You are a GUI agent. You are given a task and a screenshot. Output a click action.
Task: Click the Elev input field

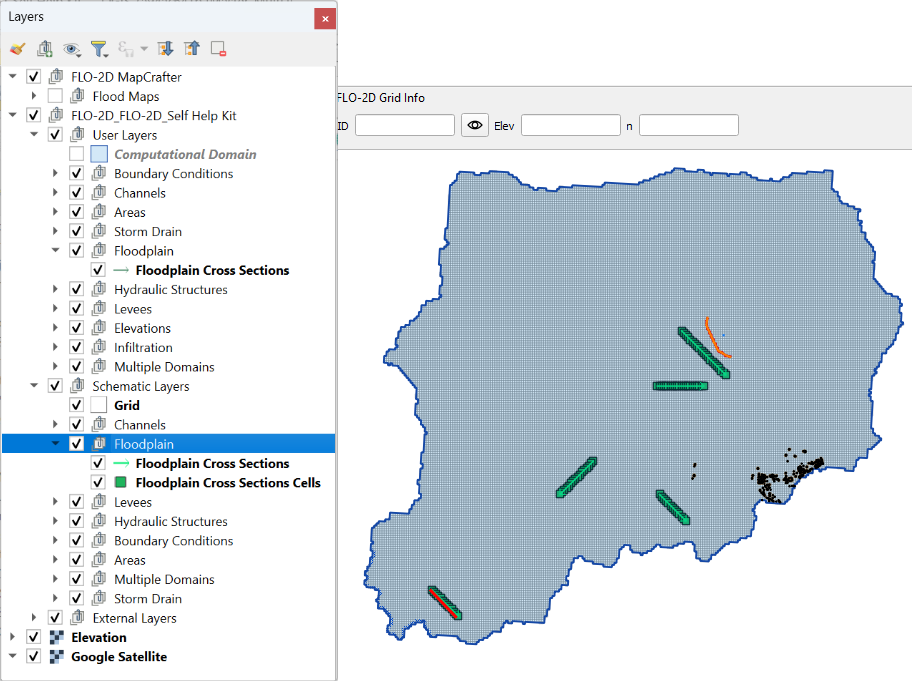click(570, 125)
